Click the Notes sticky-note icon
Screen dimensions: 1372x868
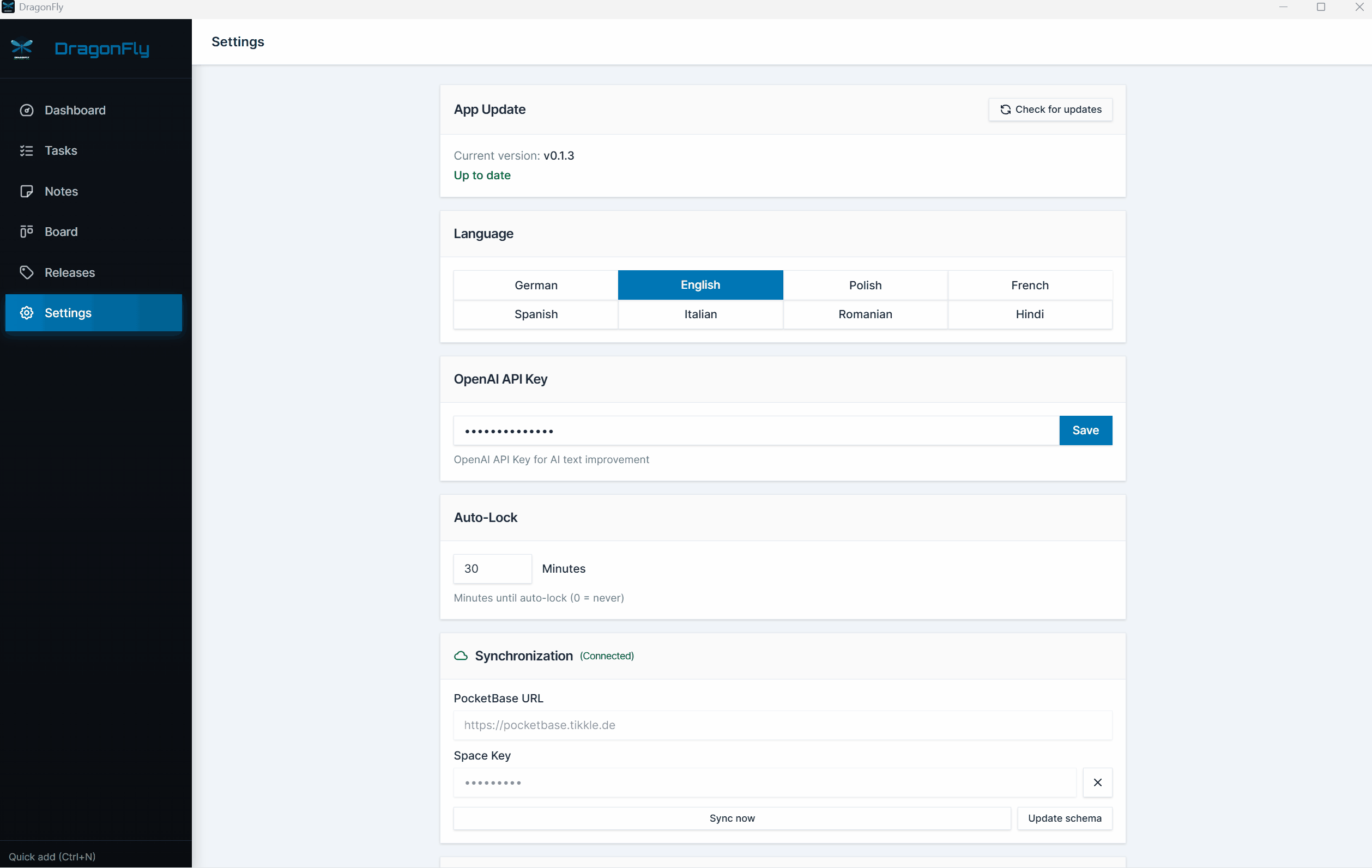click(x=26, y=191)
